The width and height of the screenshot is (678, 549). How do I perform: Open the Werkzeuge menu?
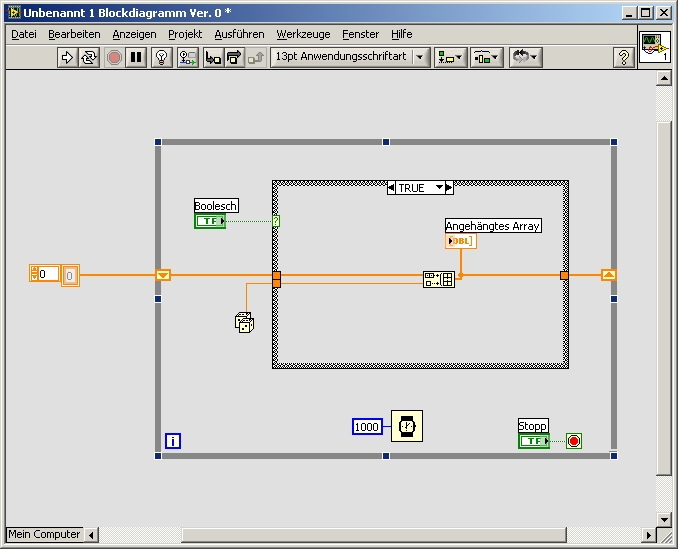[304, 34]
